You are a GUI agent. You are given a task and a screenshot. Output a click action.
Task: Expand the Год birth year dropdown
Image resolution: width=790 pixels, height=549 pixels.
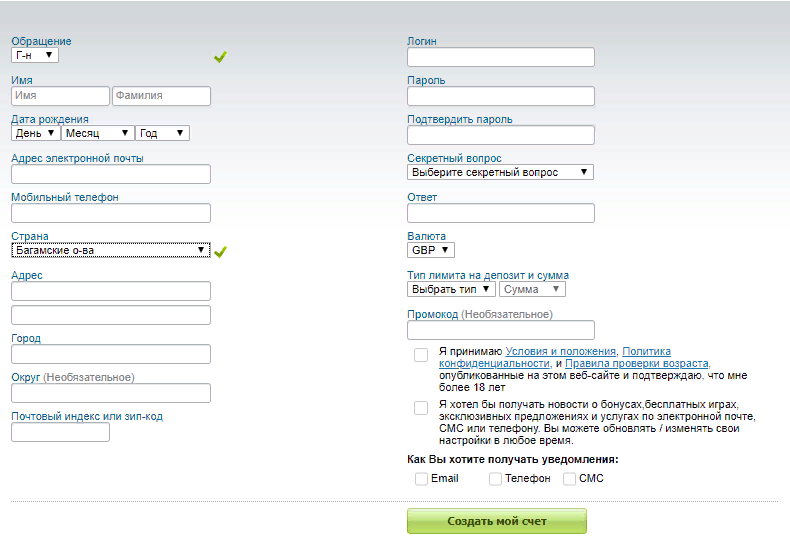162,133
